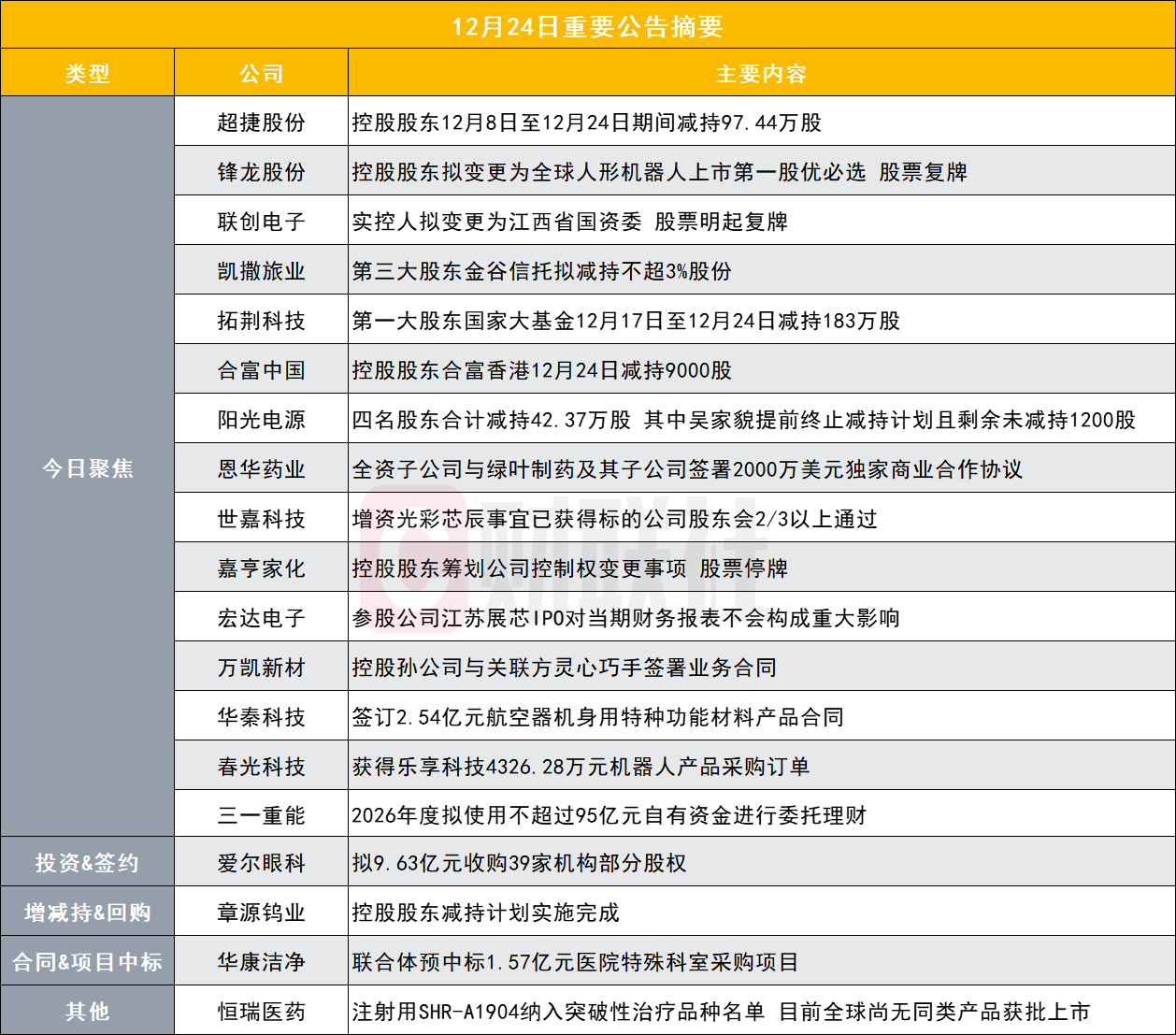Click the table title 12月24日重要公告摘要
This screenshot has width=1176, height=1035.
[588, 27]
